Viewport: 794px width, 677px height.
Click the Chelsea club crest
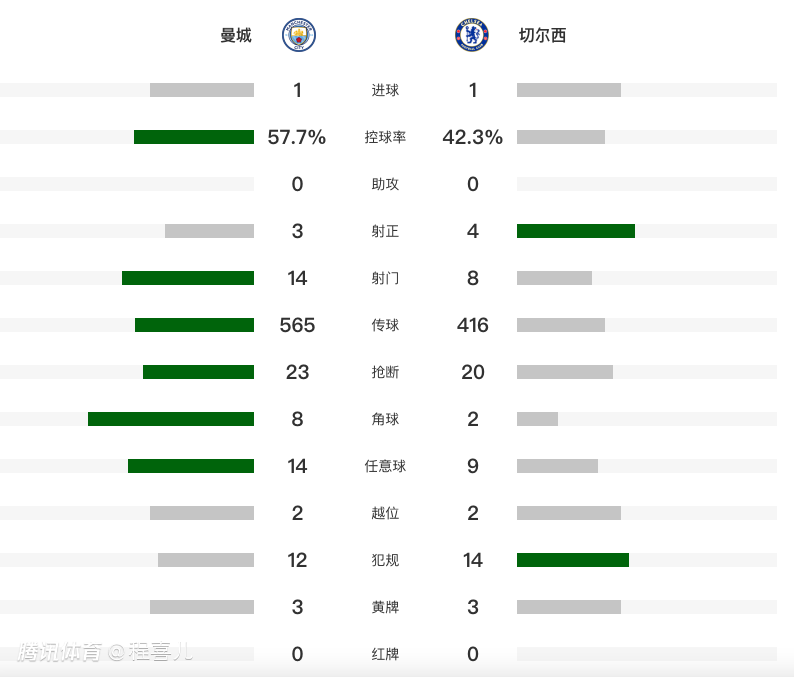pos(471,36)
